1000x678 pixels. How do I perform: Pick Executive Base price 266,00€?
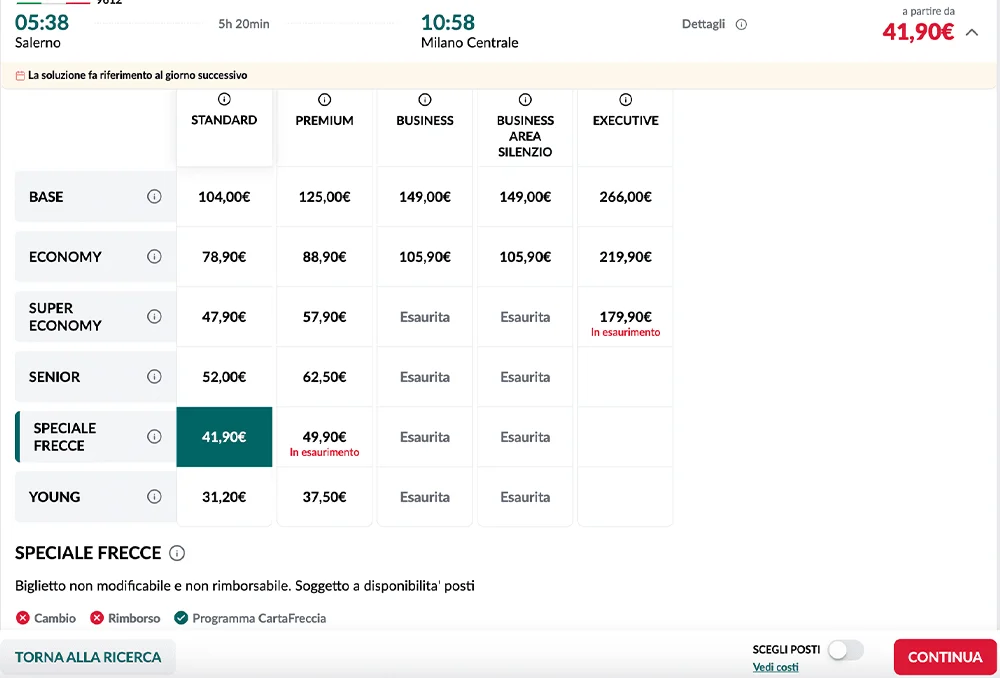point(625,197)
